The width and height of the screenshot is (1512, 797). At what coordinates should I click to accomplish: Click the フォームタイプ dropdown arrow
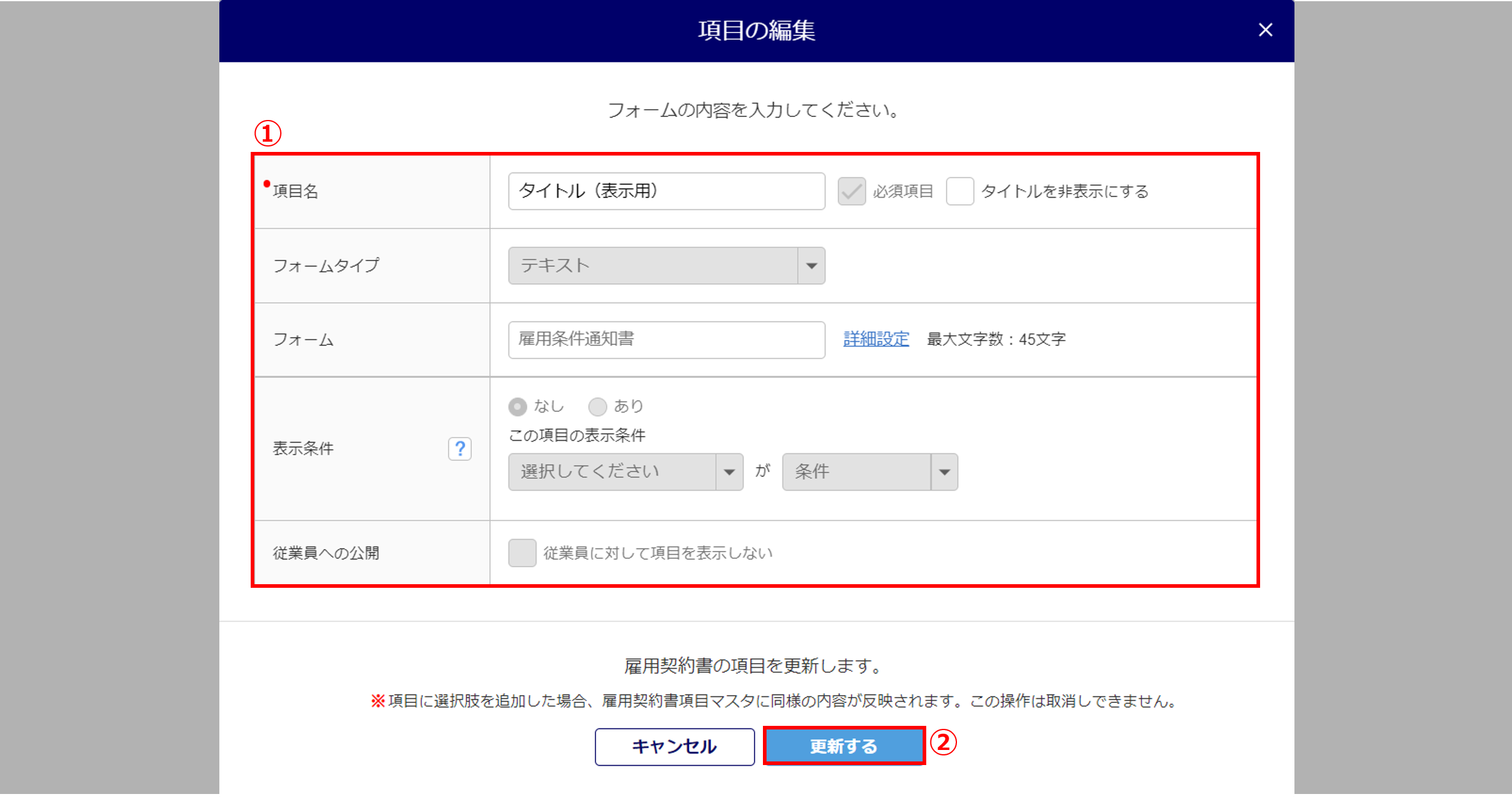tap(811, 266)
